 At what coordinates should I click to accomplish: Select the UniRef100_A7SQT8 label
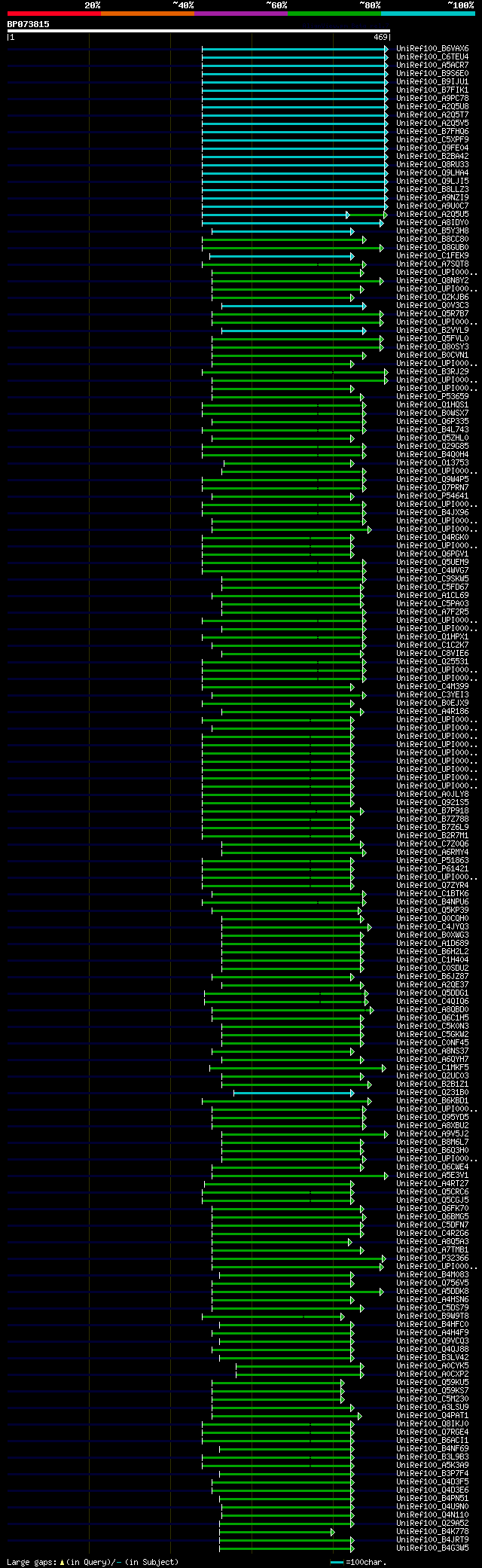click(432, 264)
